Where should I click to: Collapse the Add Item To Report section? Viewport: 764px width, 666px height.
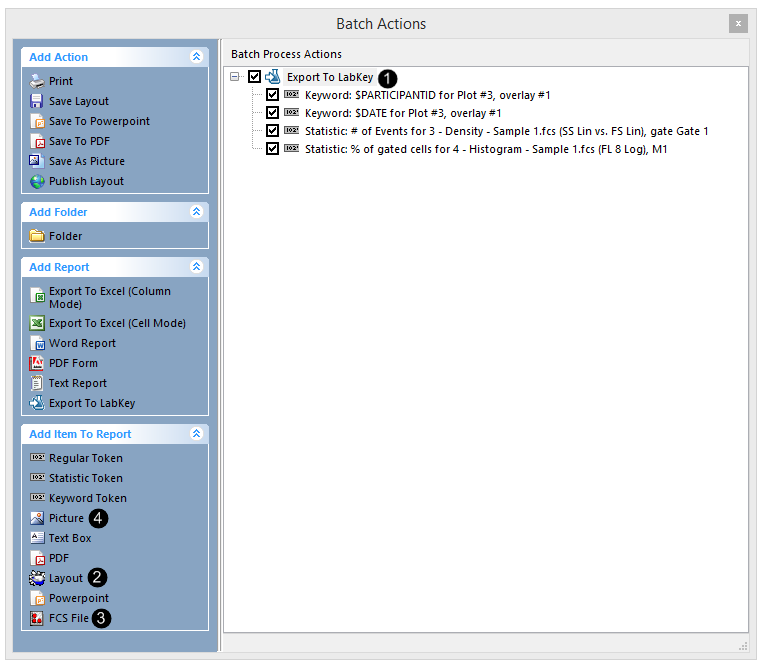196,434
